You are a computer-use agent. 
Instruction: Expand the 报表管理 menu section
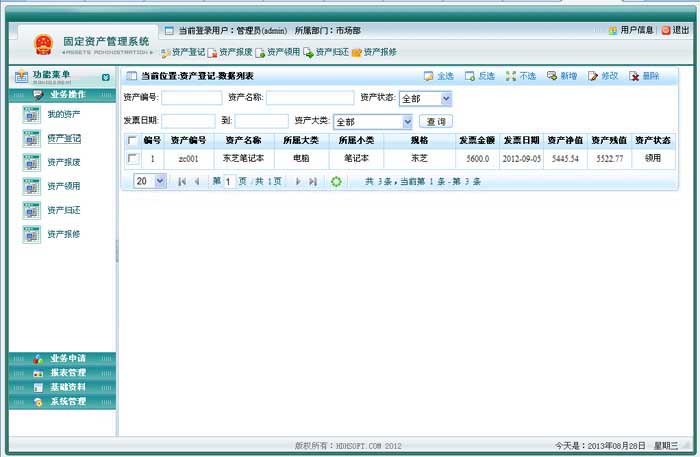[x=62, y=372]
